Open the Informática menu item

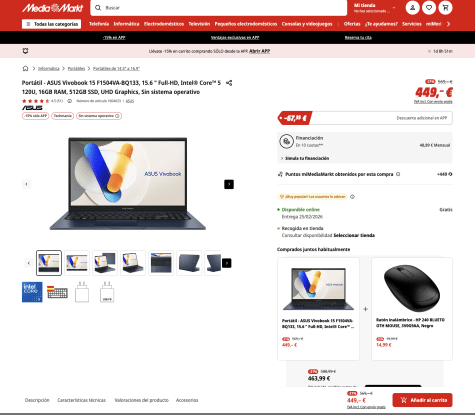(126, 24)
